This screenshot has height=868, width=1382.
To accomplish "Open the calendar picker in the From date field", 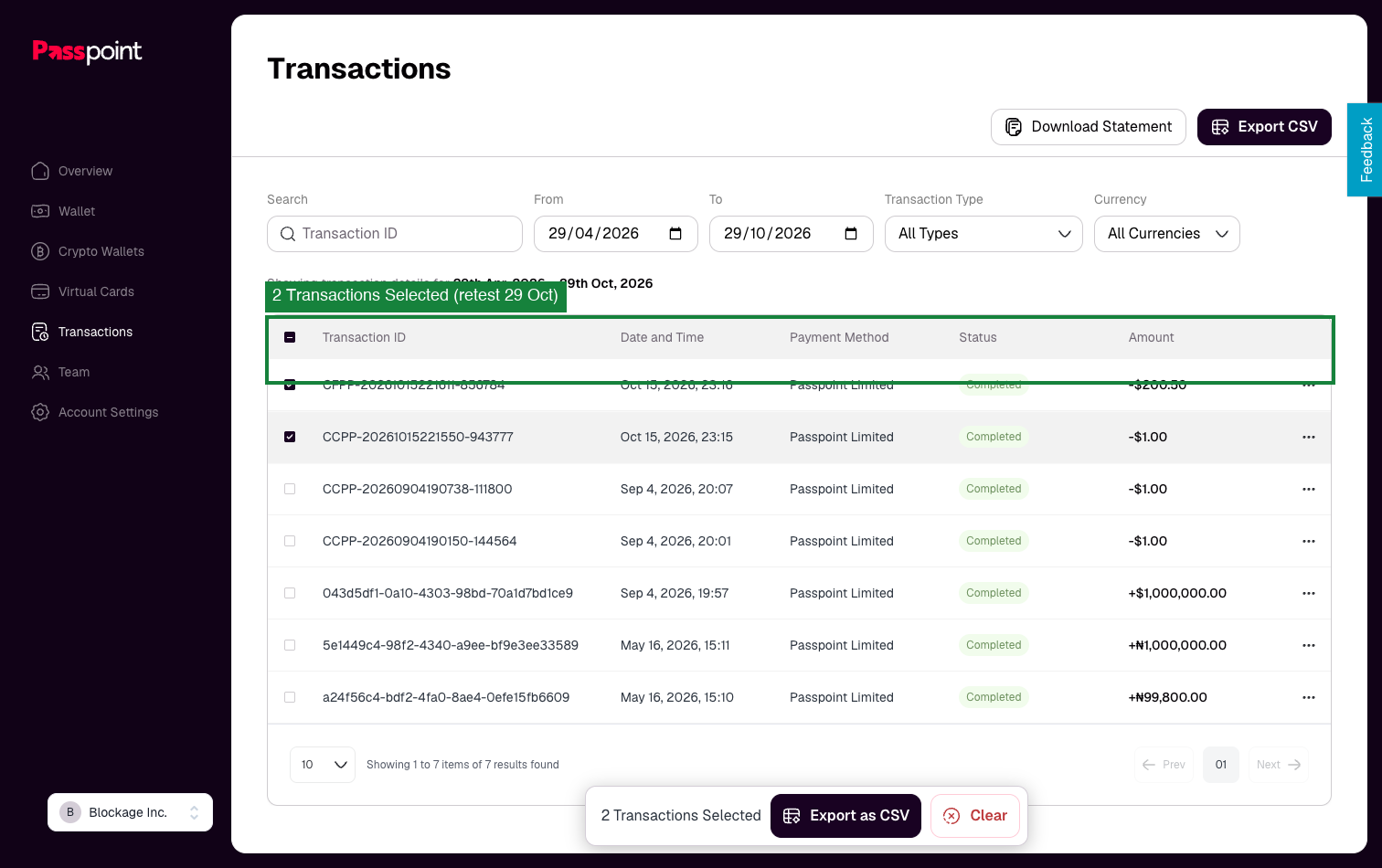I will coord(675,234).
